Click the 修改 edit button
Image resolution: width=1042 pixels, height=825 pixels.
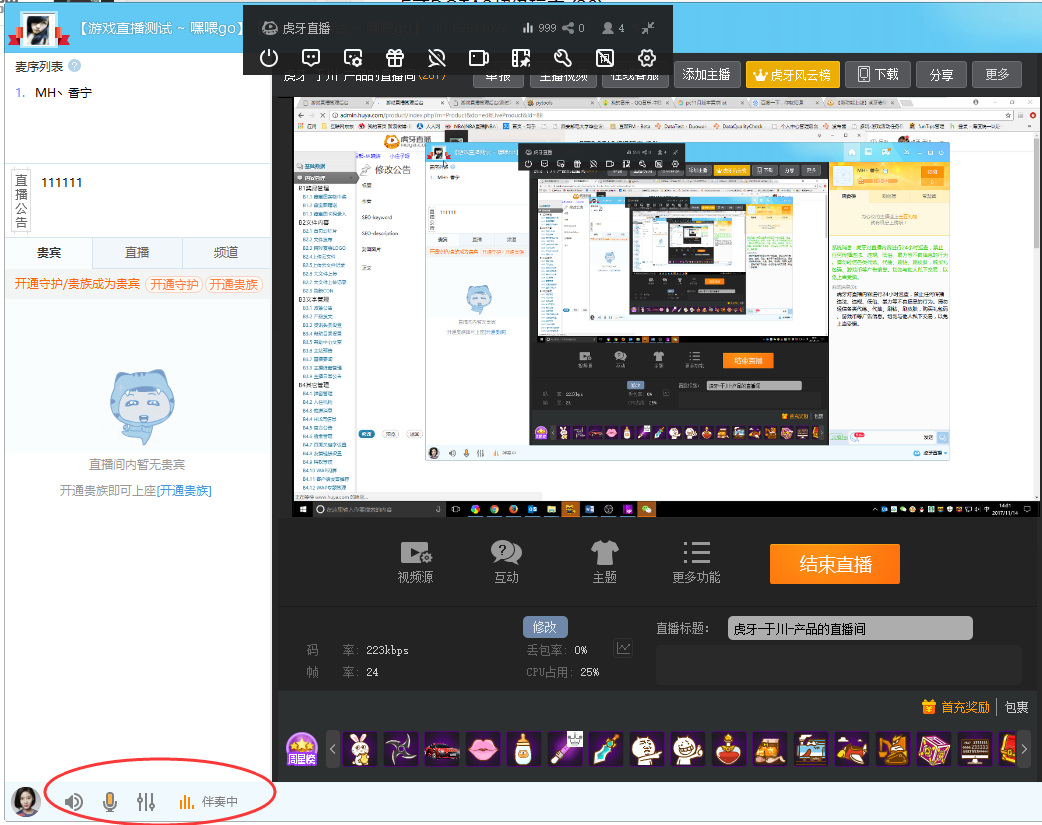[x=545, y=627]
